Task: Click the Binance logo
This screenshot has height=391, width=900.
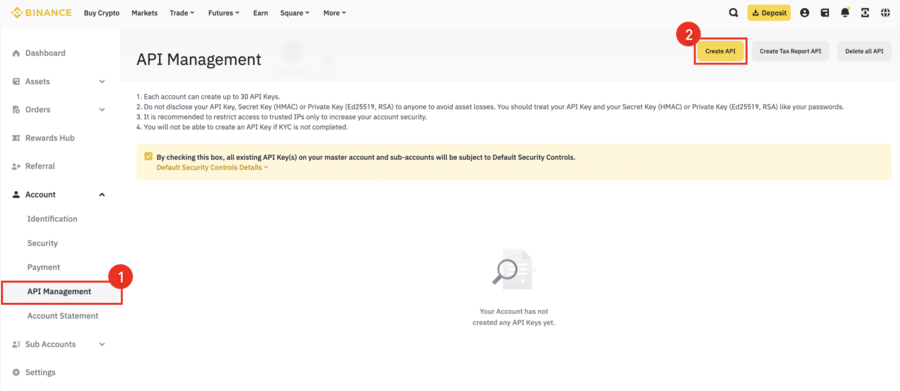Action: pos(41,13)
